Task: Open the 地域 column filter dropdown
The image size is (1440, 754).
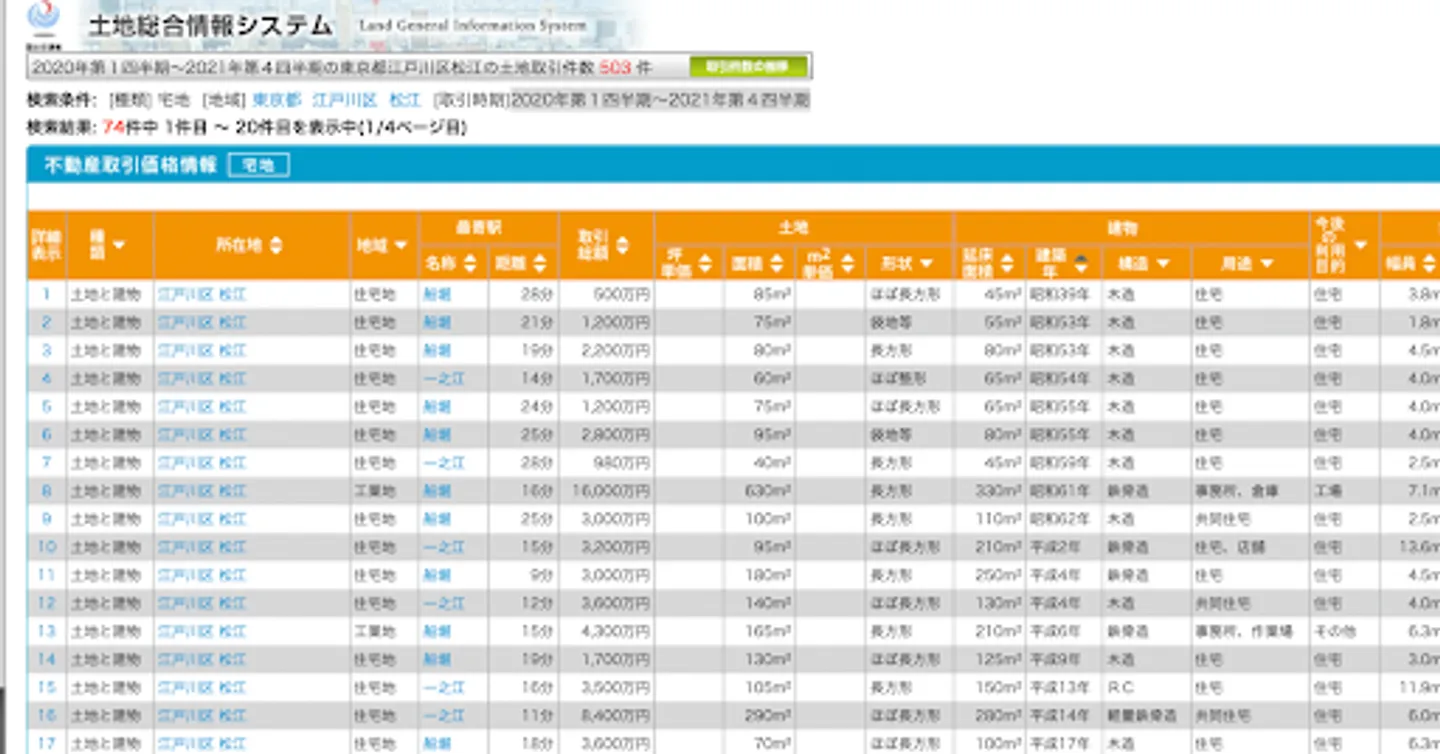Action: tap(401, 245)
